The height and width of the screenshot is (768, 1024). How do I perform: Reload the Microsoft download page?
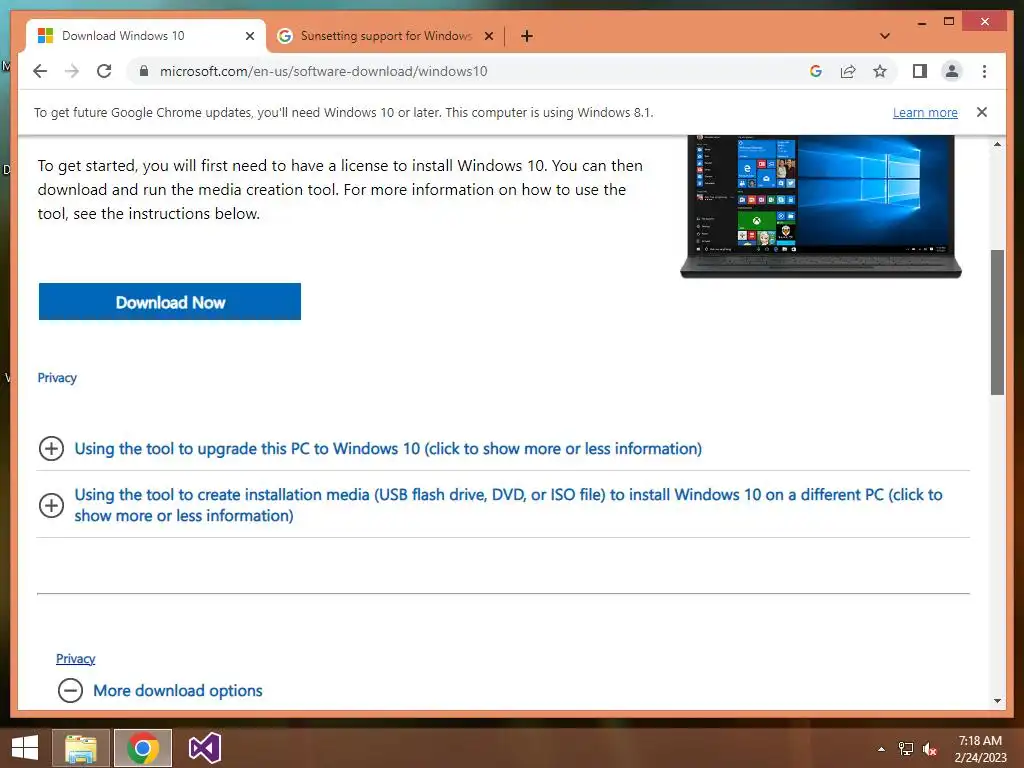(x=104, y=71)
